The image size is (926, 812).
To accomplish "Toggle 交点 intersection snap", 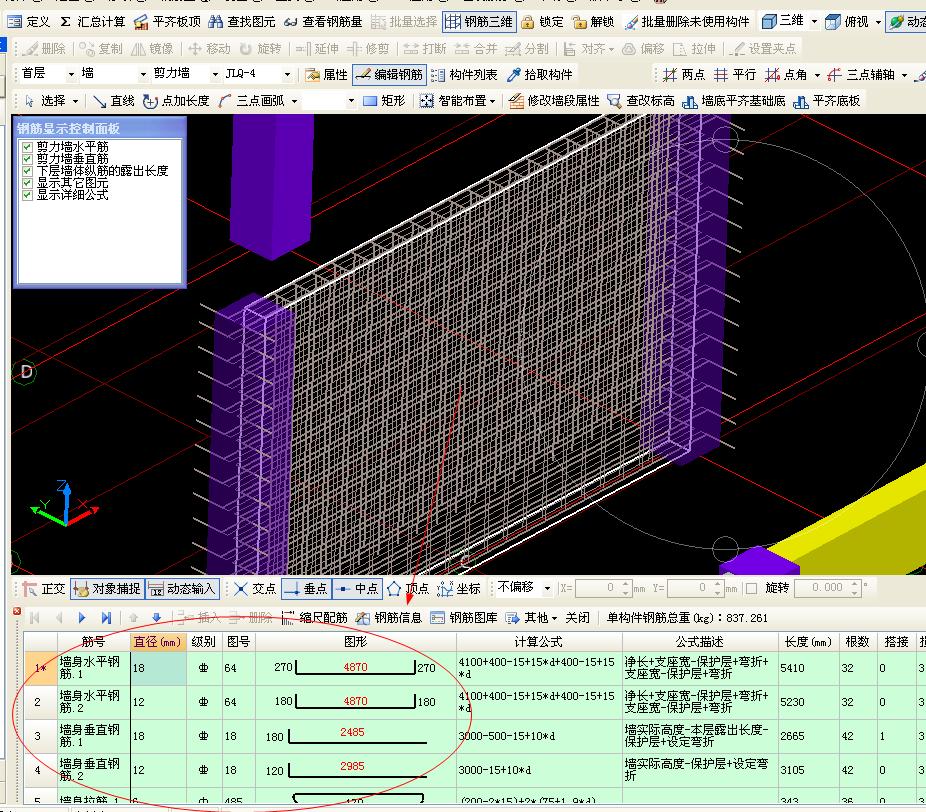I will click(255, 589).
